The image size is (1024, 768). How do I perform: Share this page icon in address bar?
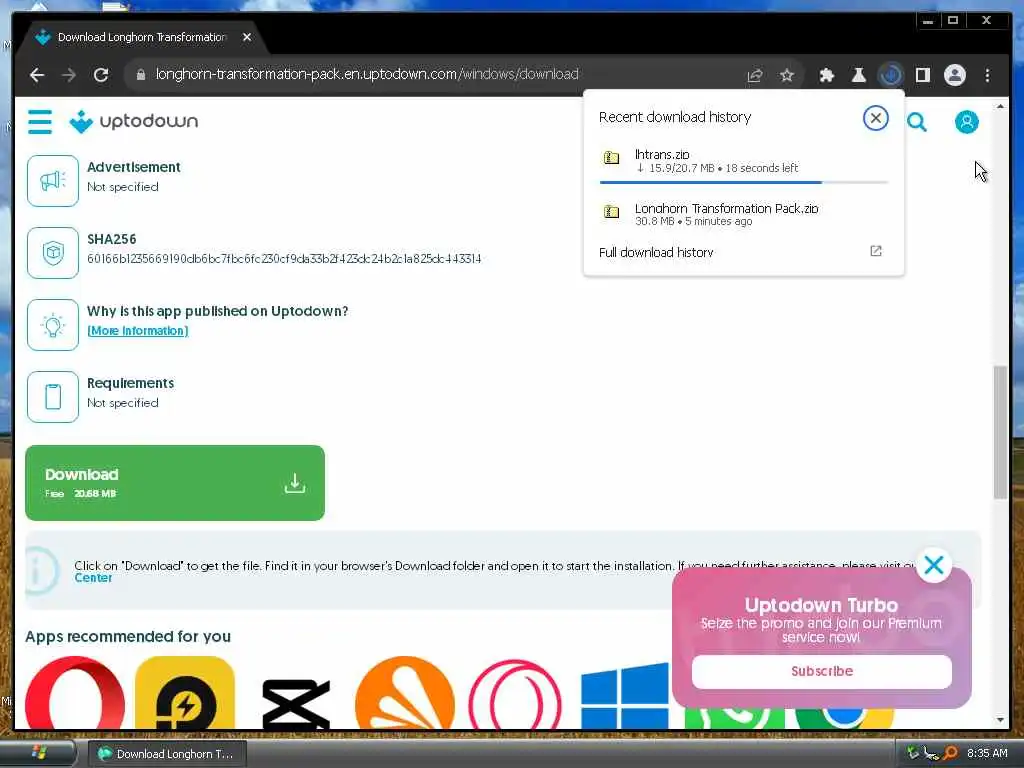(x=754, y=75)
